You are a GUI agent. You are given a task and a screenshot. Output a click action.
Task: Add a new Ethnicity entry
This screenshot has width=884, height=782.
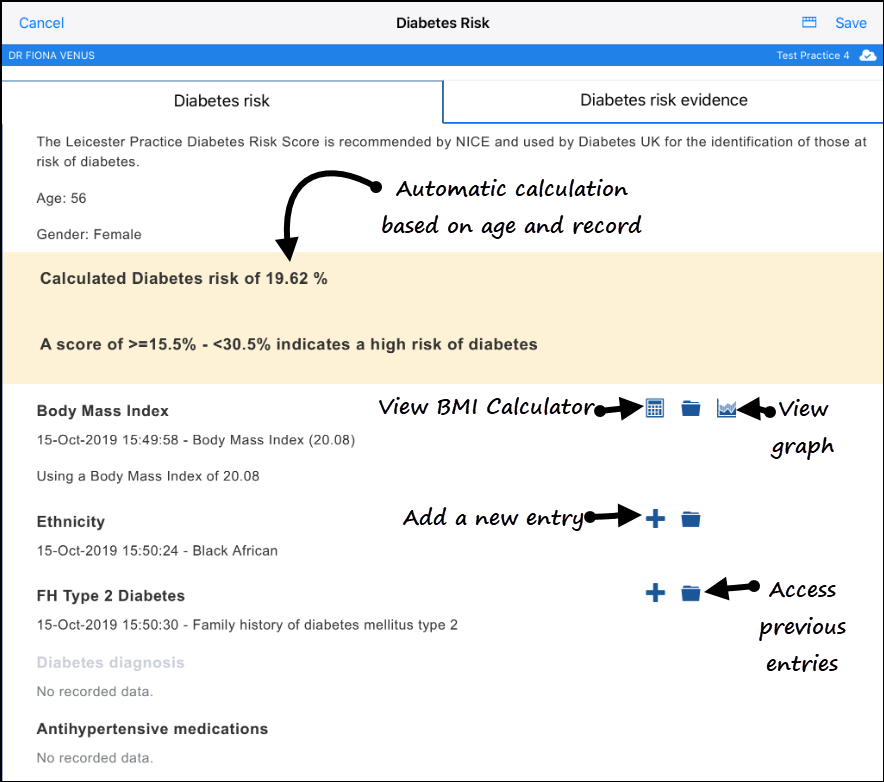coord(655,518)
